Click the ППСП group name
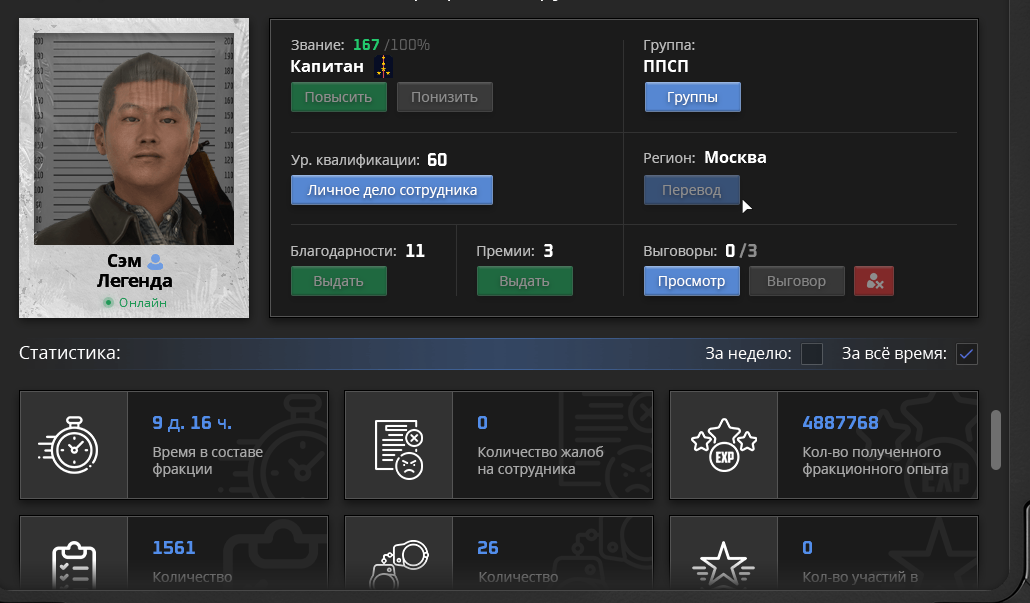Viewport: 1030px width, 603px height. pyautogui.click(x=666, y=66)
